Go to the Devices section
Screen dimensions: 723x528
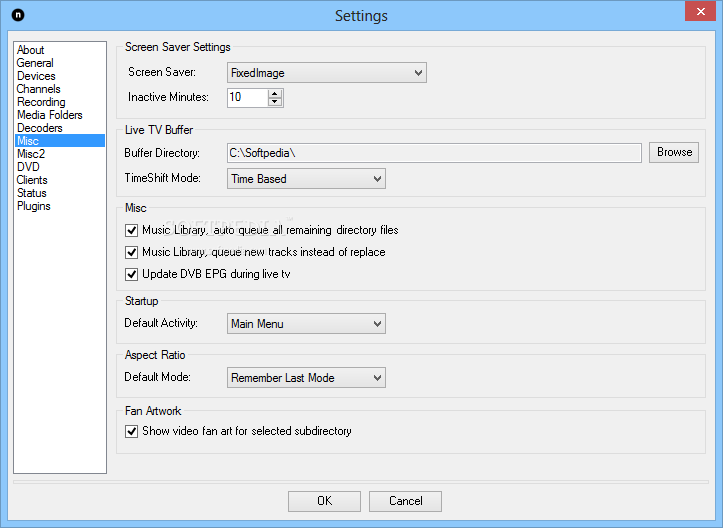point(36,76)
